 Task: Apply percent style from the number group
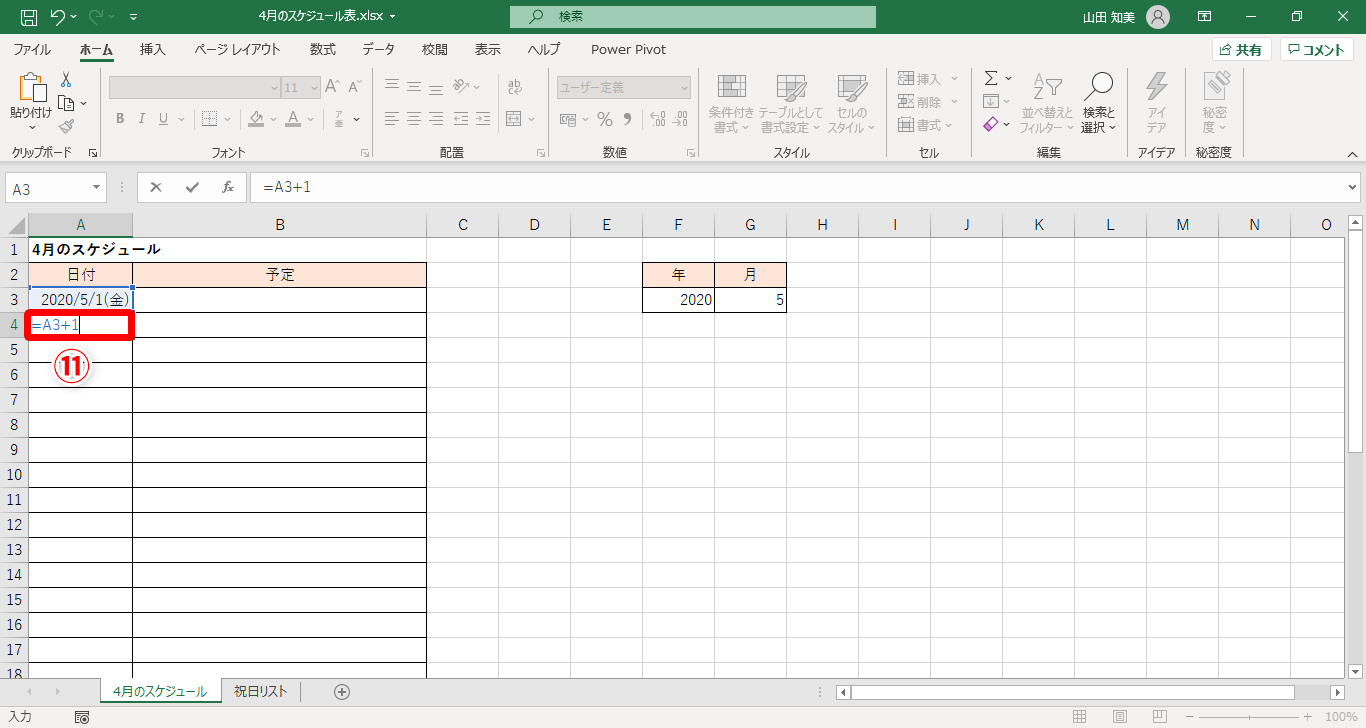605,120
